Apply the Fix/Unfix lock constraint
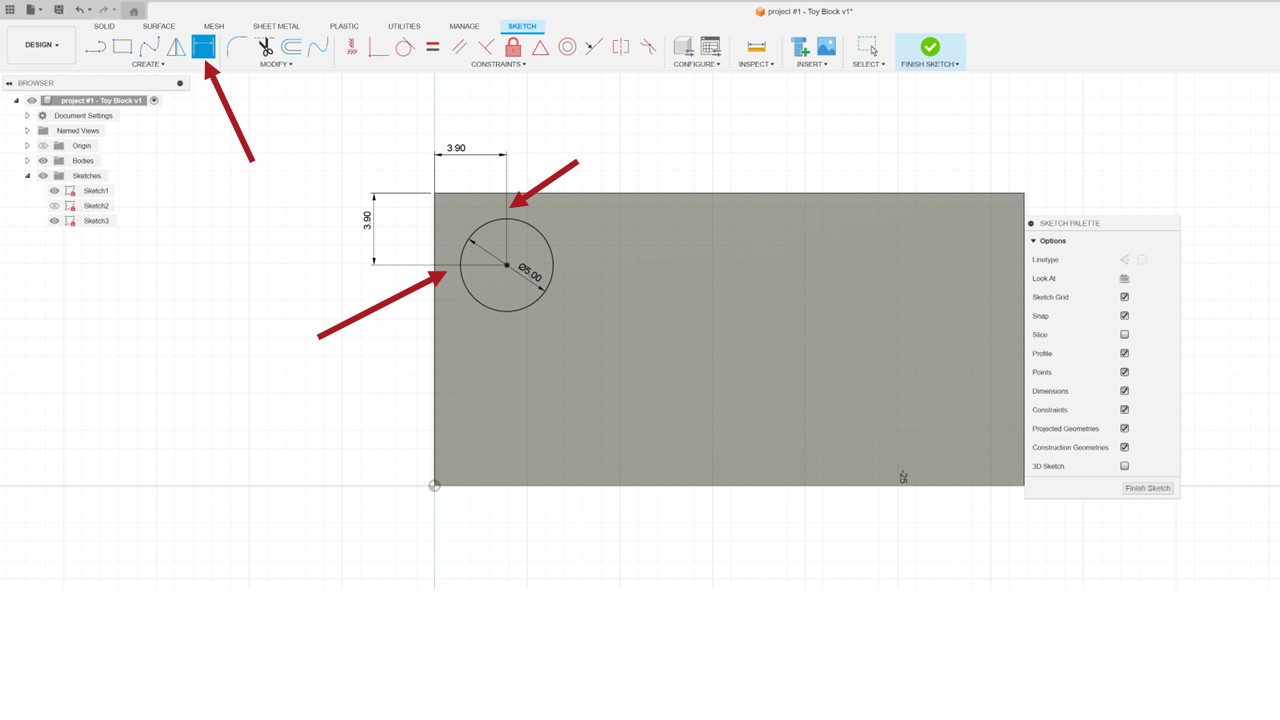 tap(513, 46)
